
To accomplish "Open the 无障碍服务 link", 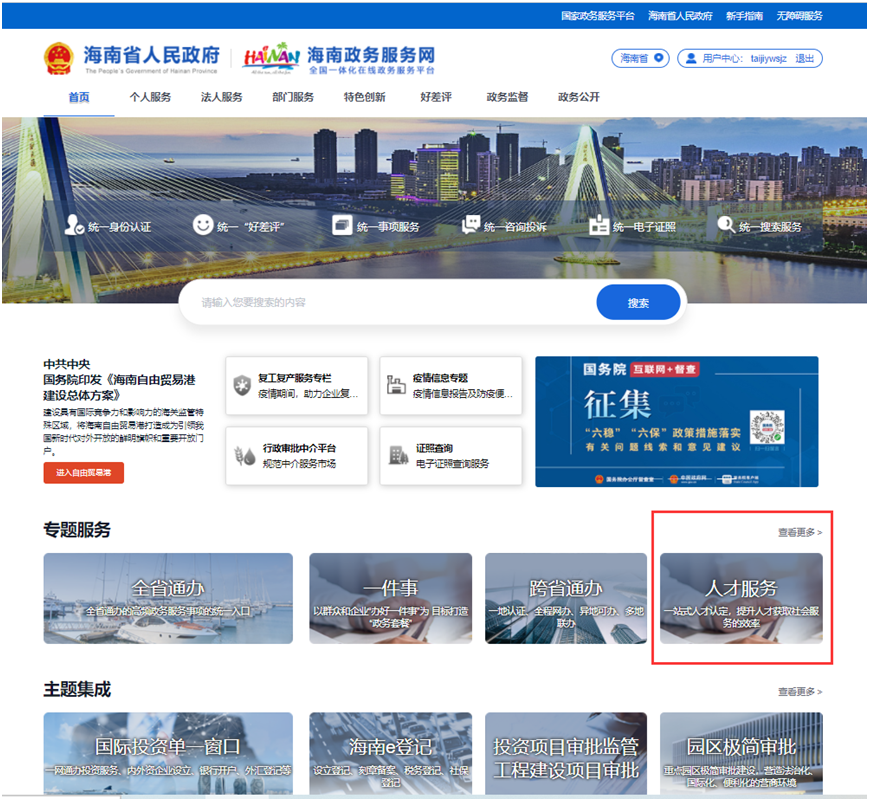I will [x=799, y=16].
